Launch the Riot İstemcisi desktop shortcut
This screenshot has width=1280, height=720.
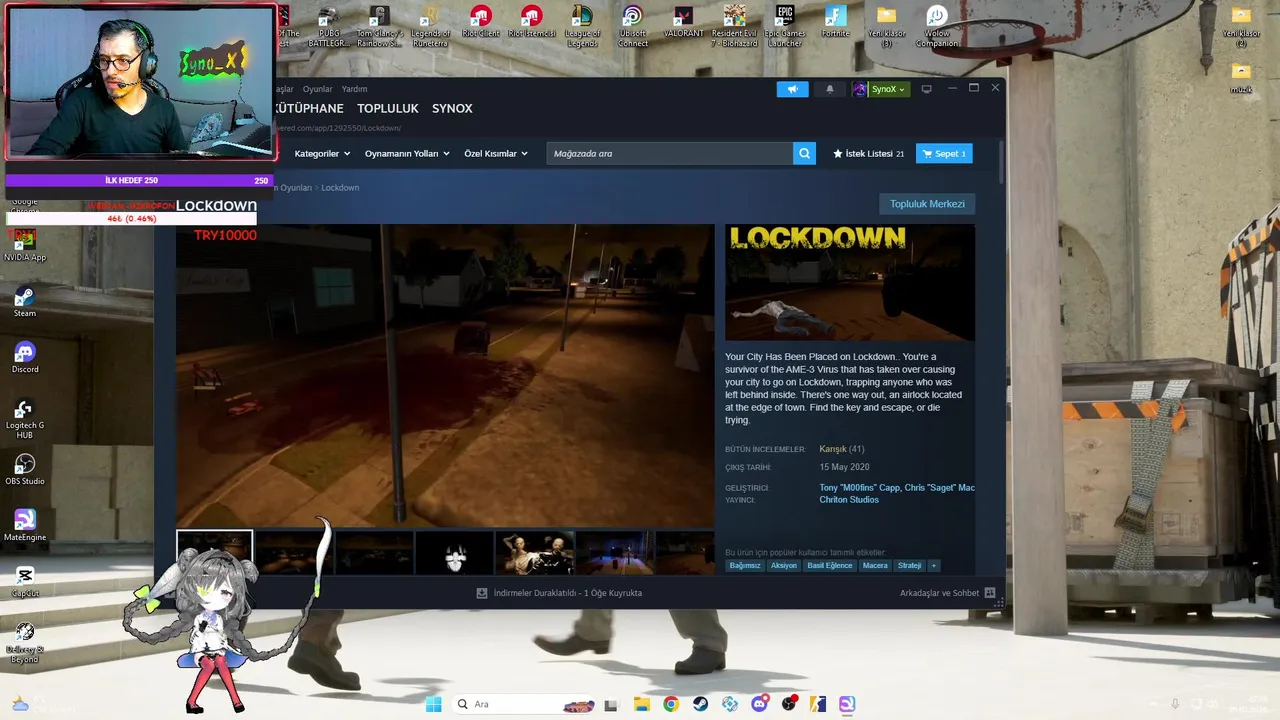tap(531, 22)
